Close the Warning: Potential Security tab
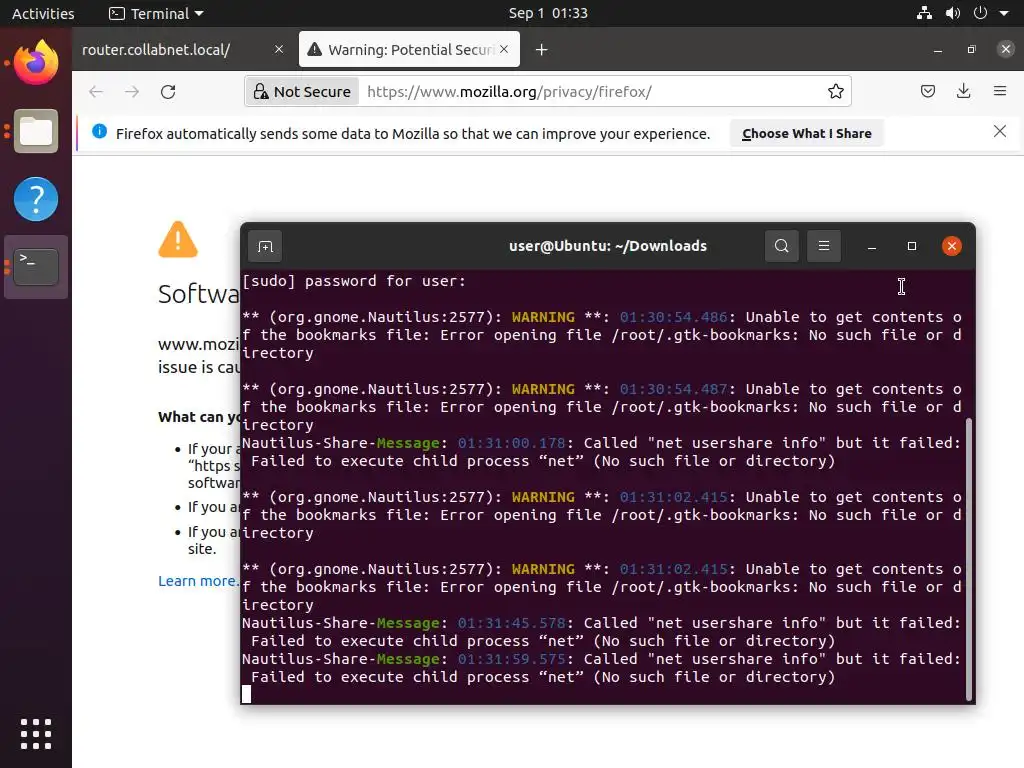This screenshot has width=1024, height=768. [504, 50]
